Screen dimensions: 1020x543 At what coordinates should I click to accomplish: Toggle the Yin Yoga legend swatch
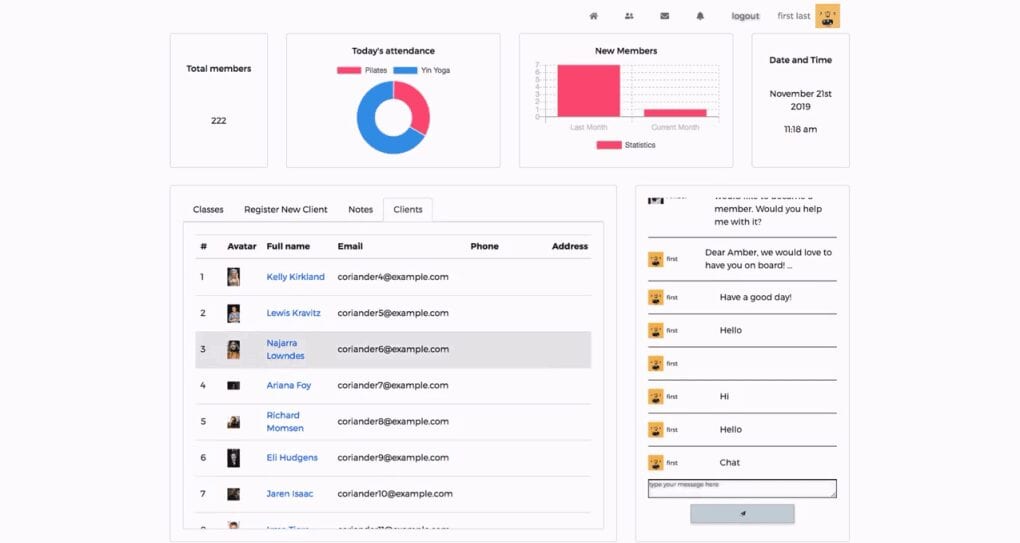[405, 70]
